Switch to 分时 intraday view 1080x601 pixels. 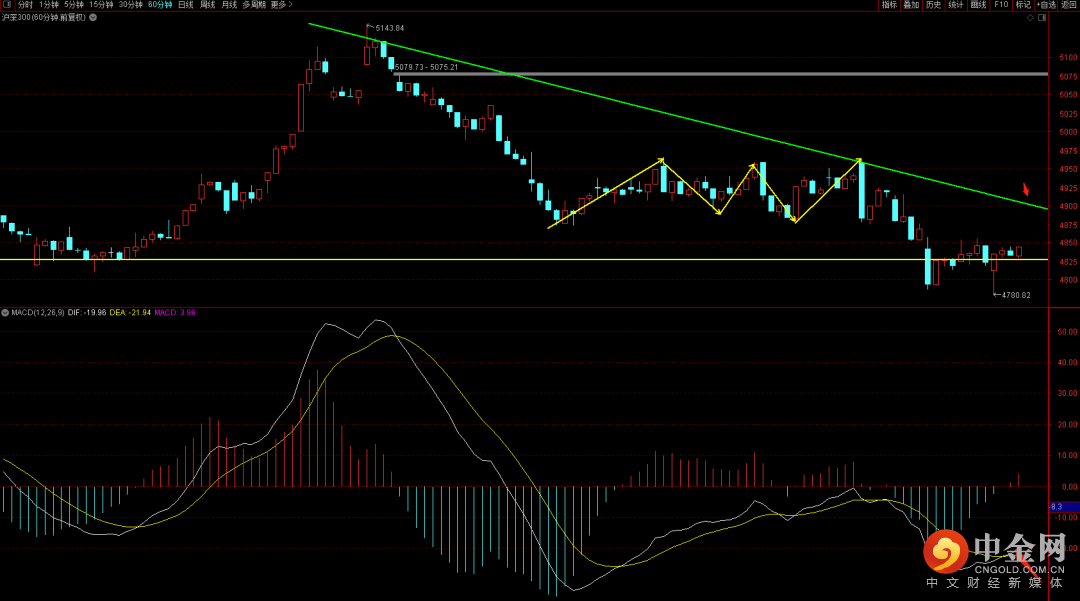[x=25, y=5]
